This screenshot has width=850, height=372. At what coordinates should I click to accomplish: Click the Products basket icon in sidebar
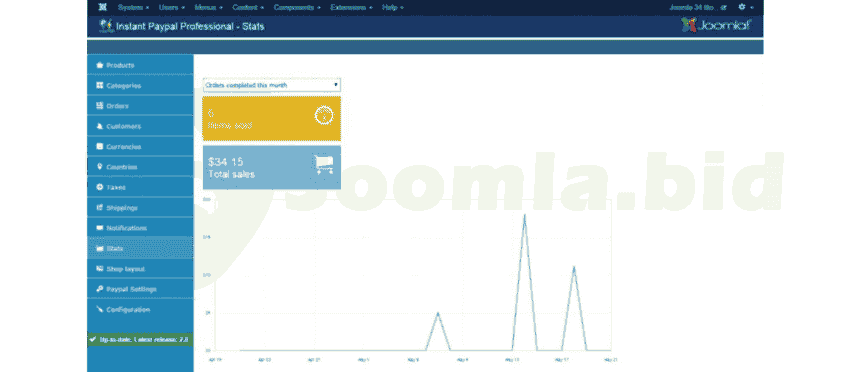pyautogui.click(x=100, y=65)
